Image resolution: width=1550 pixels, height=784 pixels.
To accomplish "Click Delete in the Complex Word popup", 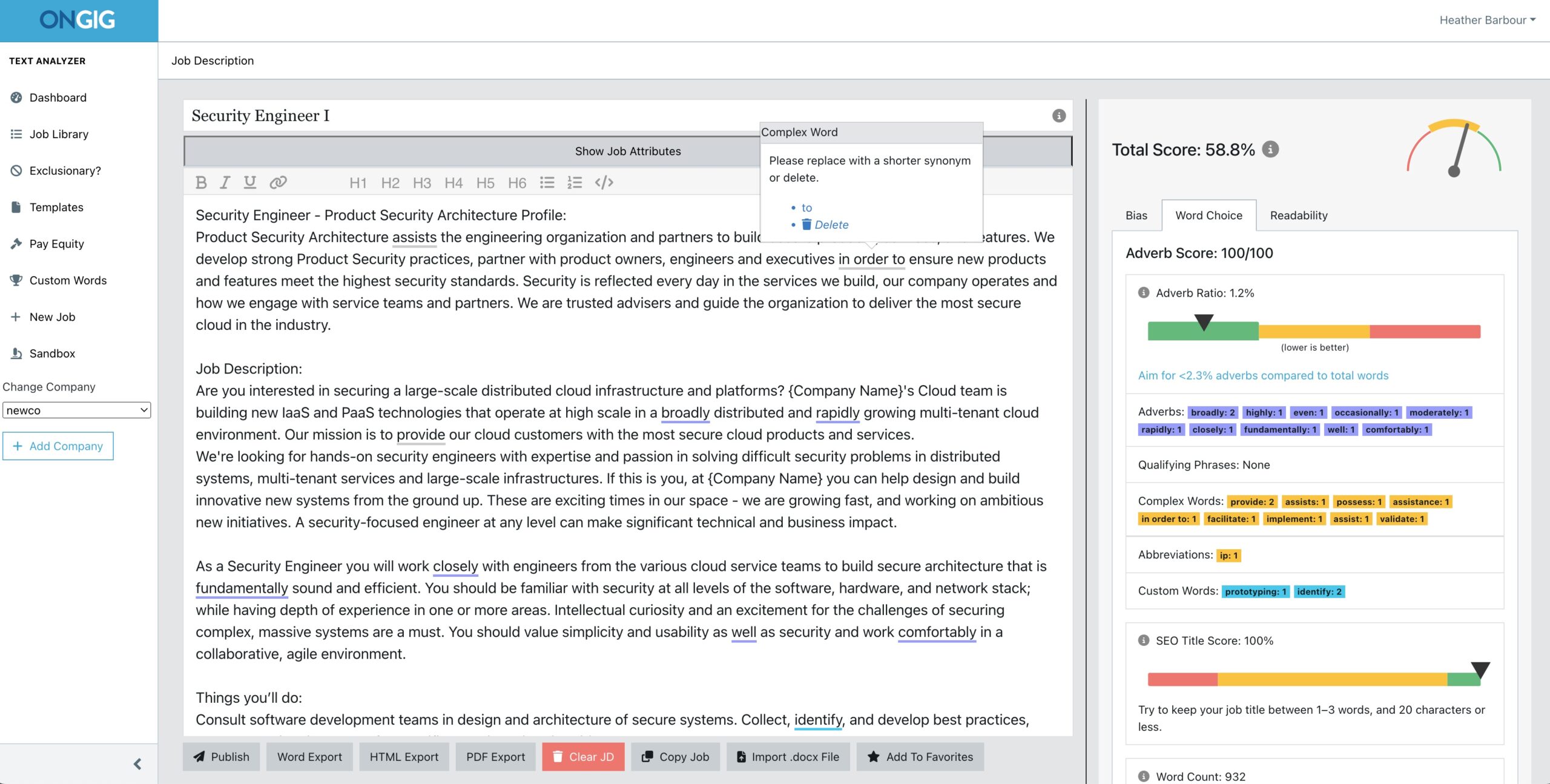I will click(825, 225).
